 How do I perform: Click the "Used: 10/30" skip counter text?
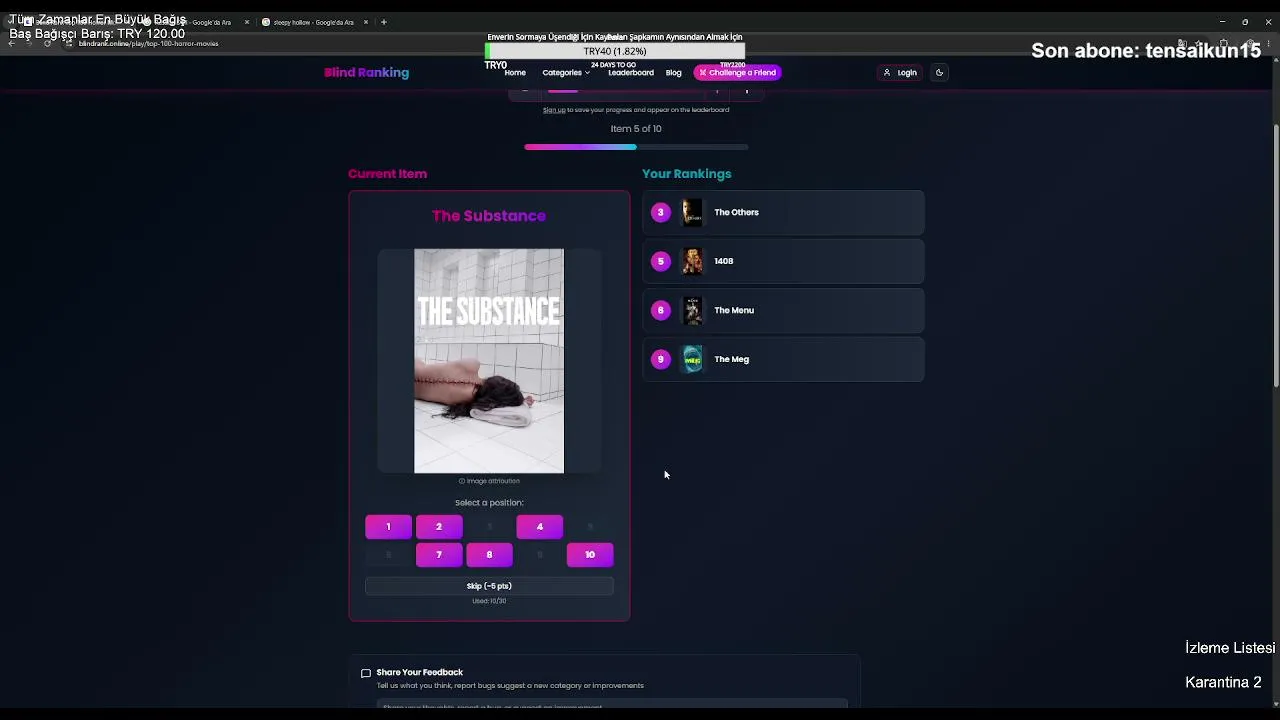tap(489, 601)
